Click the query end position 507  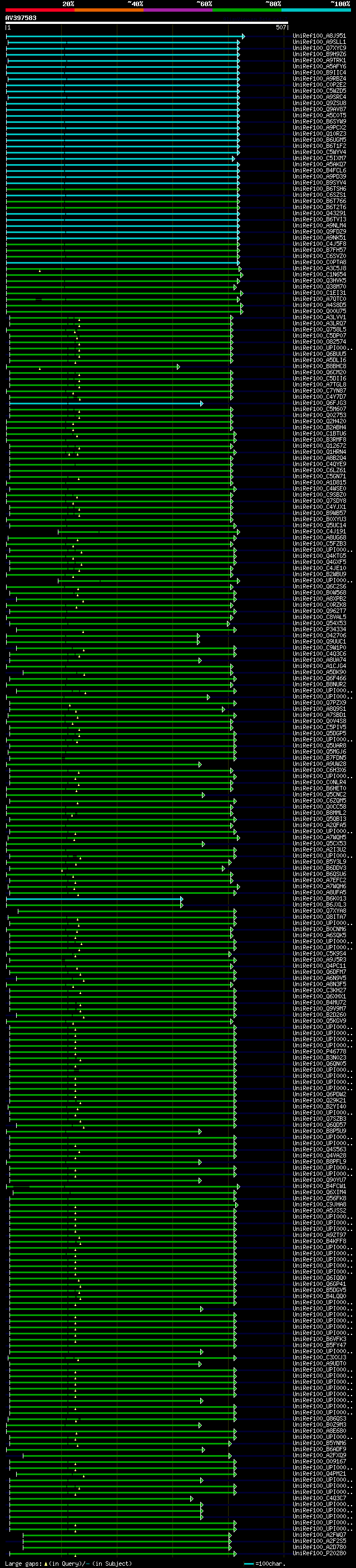pyautogui.click(x=280, y=27)
